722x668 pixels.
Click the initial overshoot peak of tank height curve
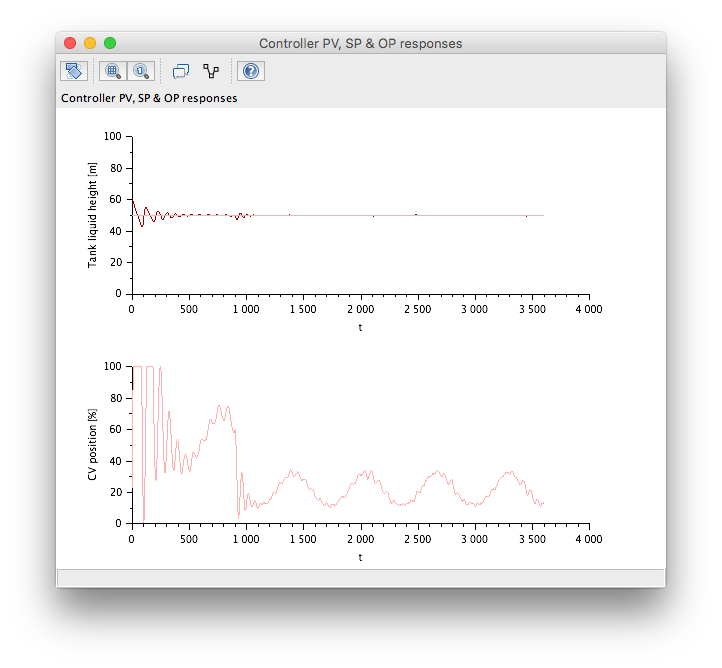click(x=133, y=200)
